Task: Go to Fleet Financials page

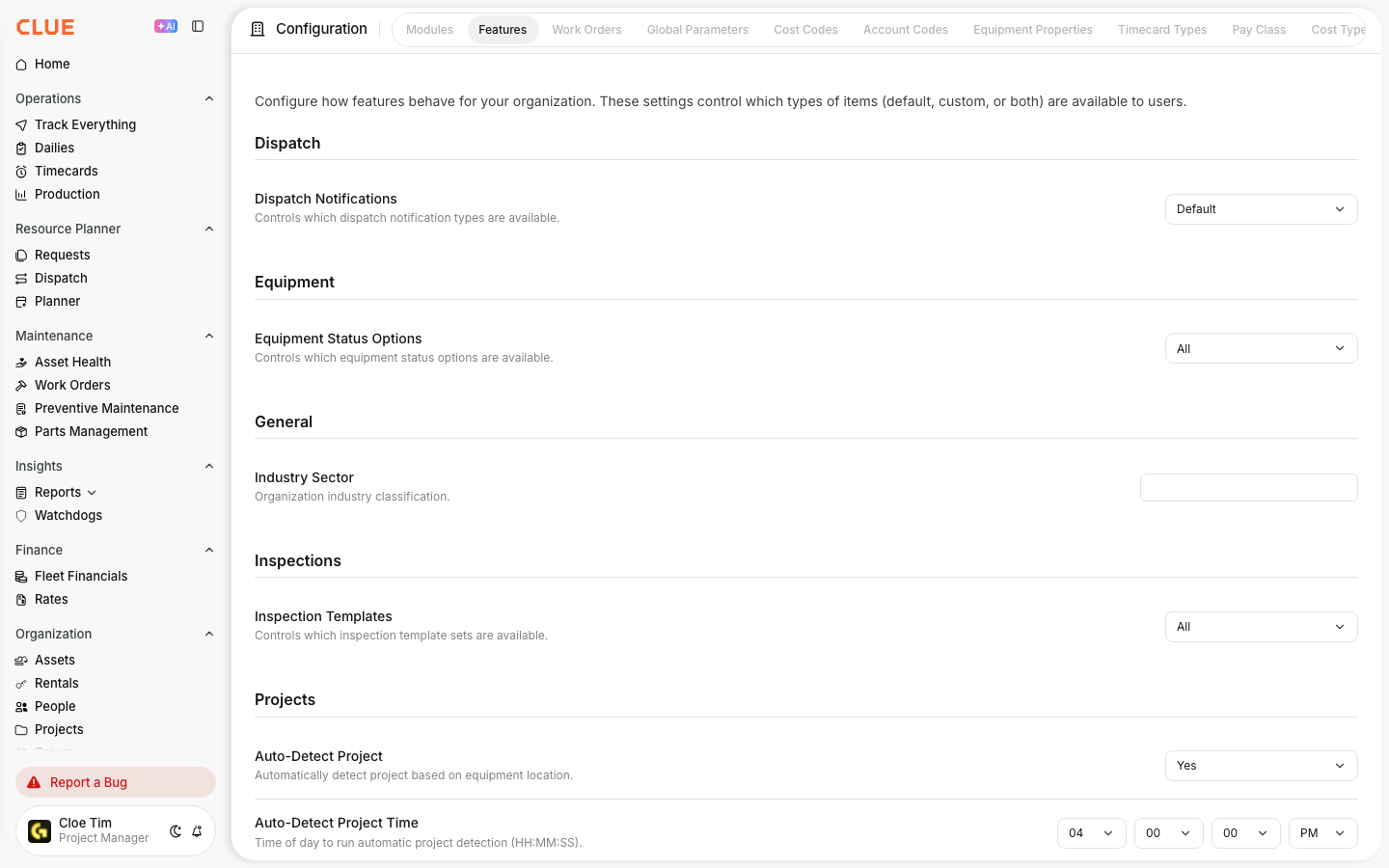Action: click(x=81, y=577)
